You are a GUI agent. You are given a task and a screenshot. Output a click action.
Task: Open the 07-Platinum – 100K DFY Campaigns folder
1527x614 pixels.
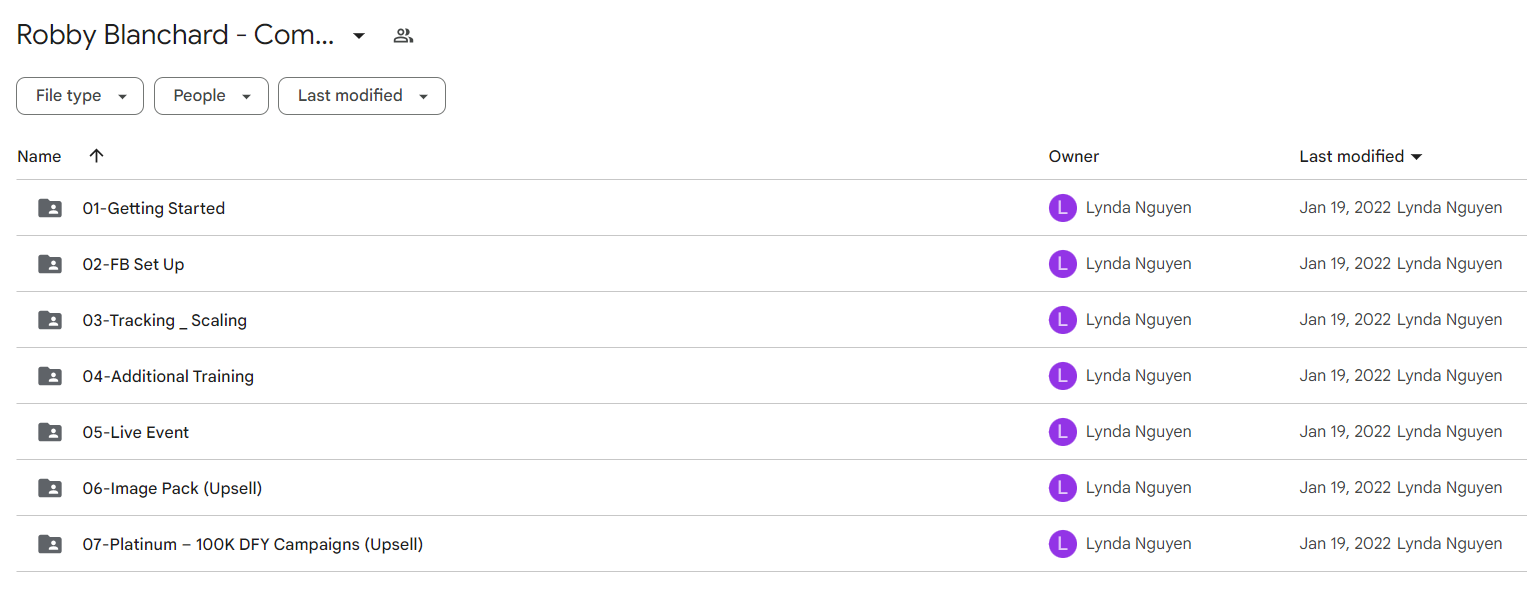[x=252, y=544]
